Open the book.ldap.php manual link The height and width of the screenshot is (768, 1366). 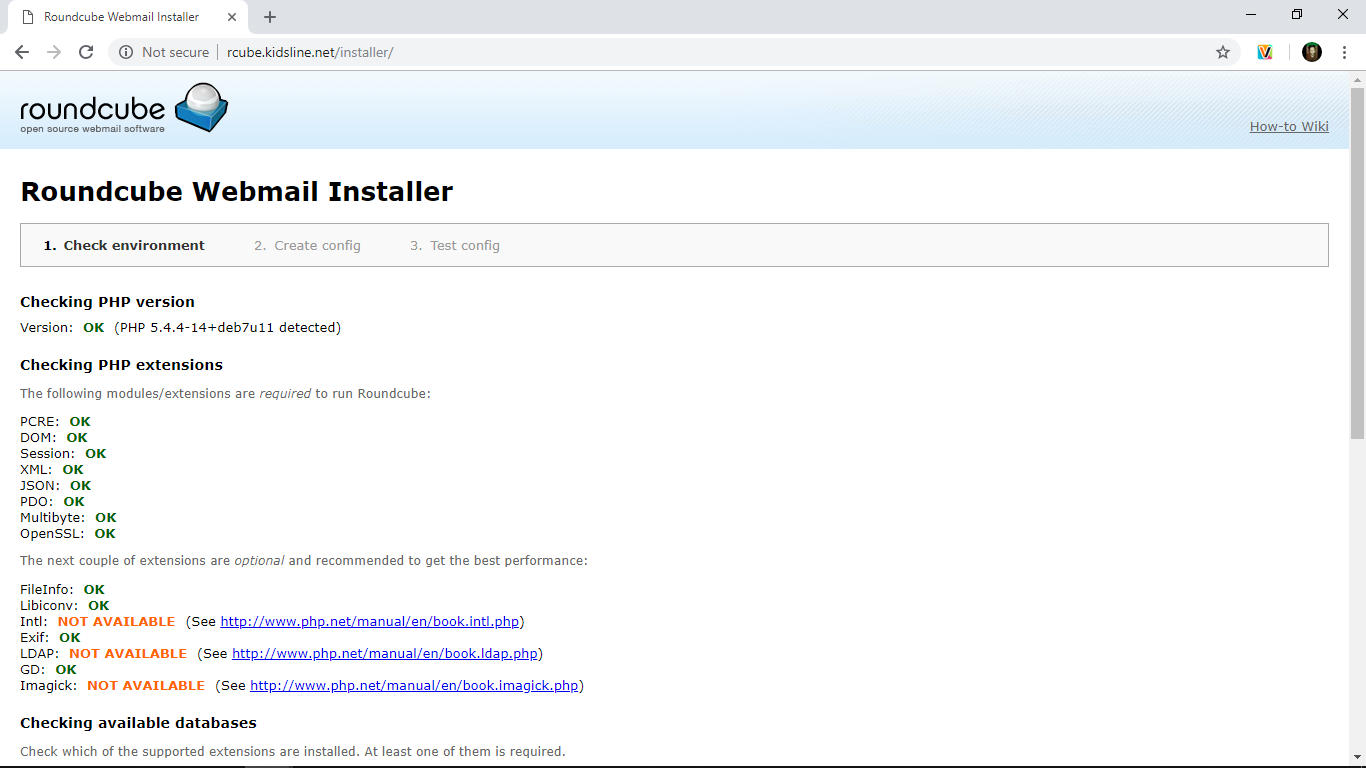pyautogui.click(x=387, y=653)
